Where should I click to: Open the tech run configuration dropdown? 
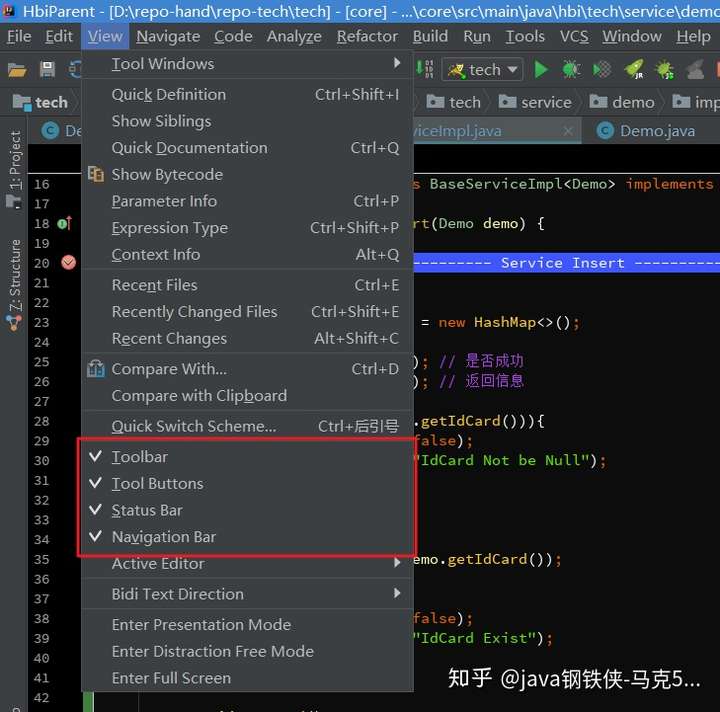coord(482,70)
